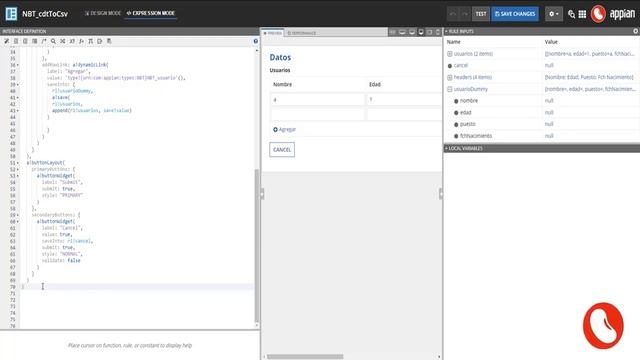Click the usuarios value text
Image resolution: width=640 pixels, height=360 pixels.
(x=589, y=54)
